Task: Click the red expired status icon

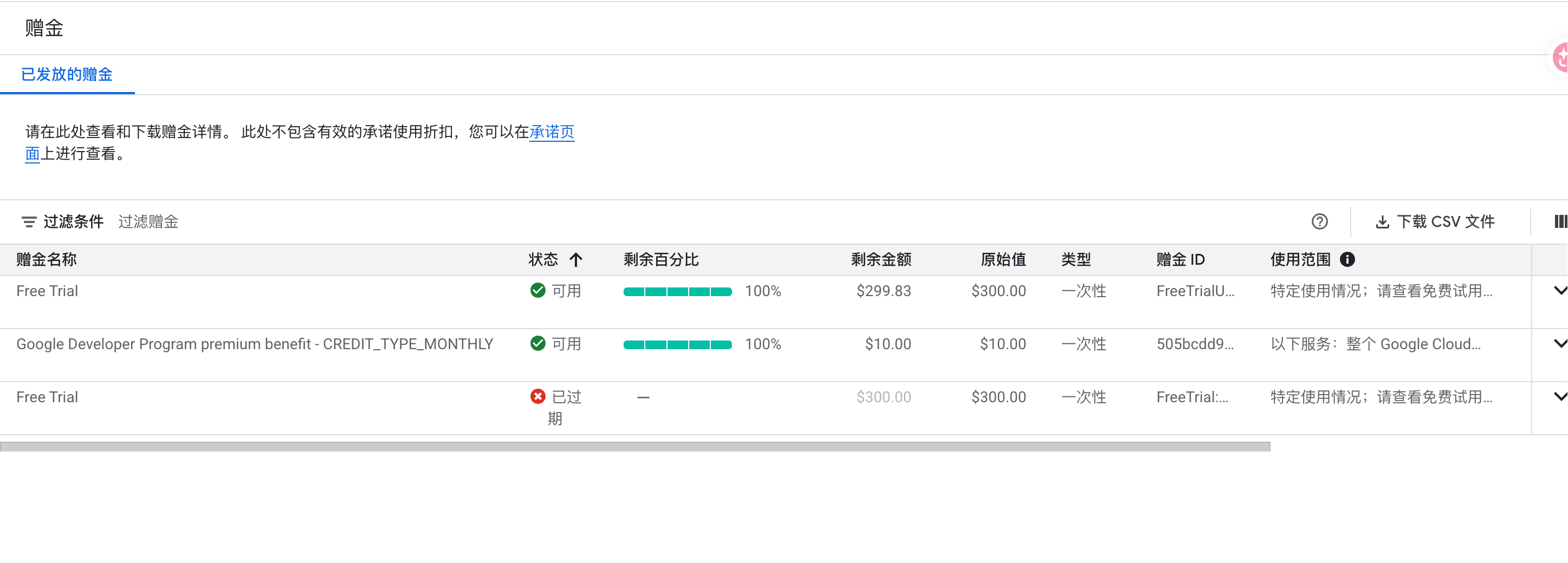Action: click(537, 396)
